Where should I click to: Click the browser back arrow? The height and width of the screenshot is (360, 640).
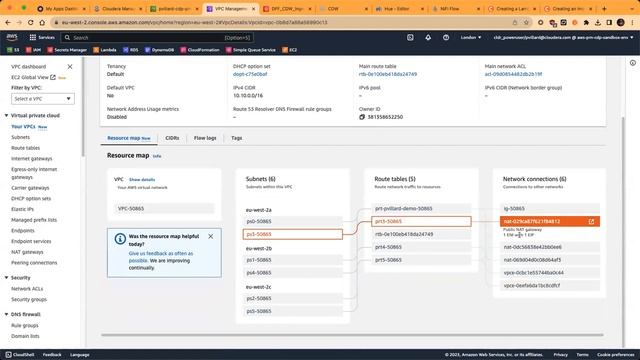8,22
